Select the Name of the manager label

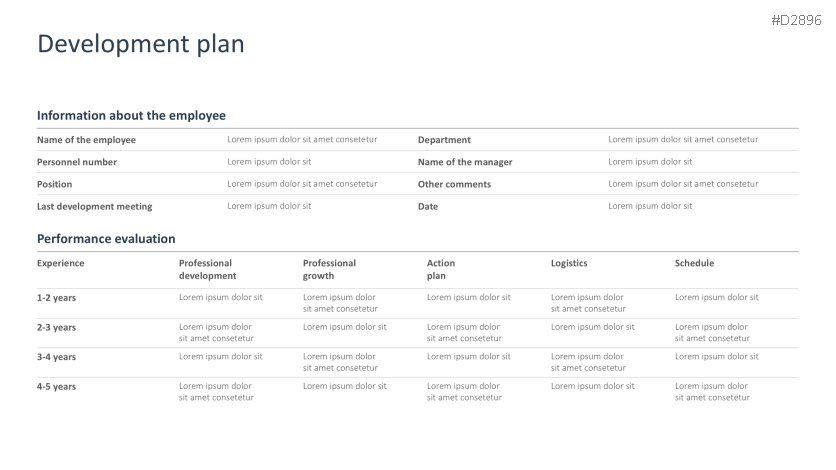coord(465,162)
